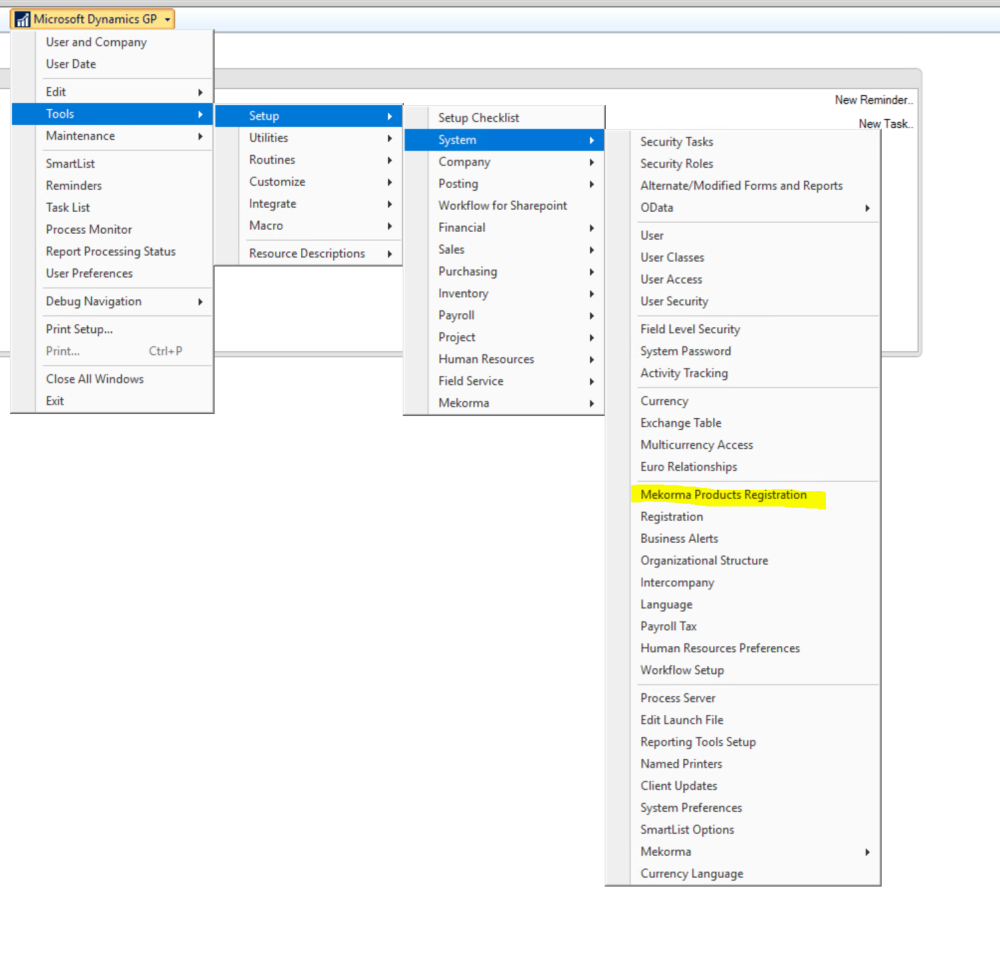
Task: Expand Mekorma submenu in System menu
Action: pyautogui.click(x=743, y=852)
